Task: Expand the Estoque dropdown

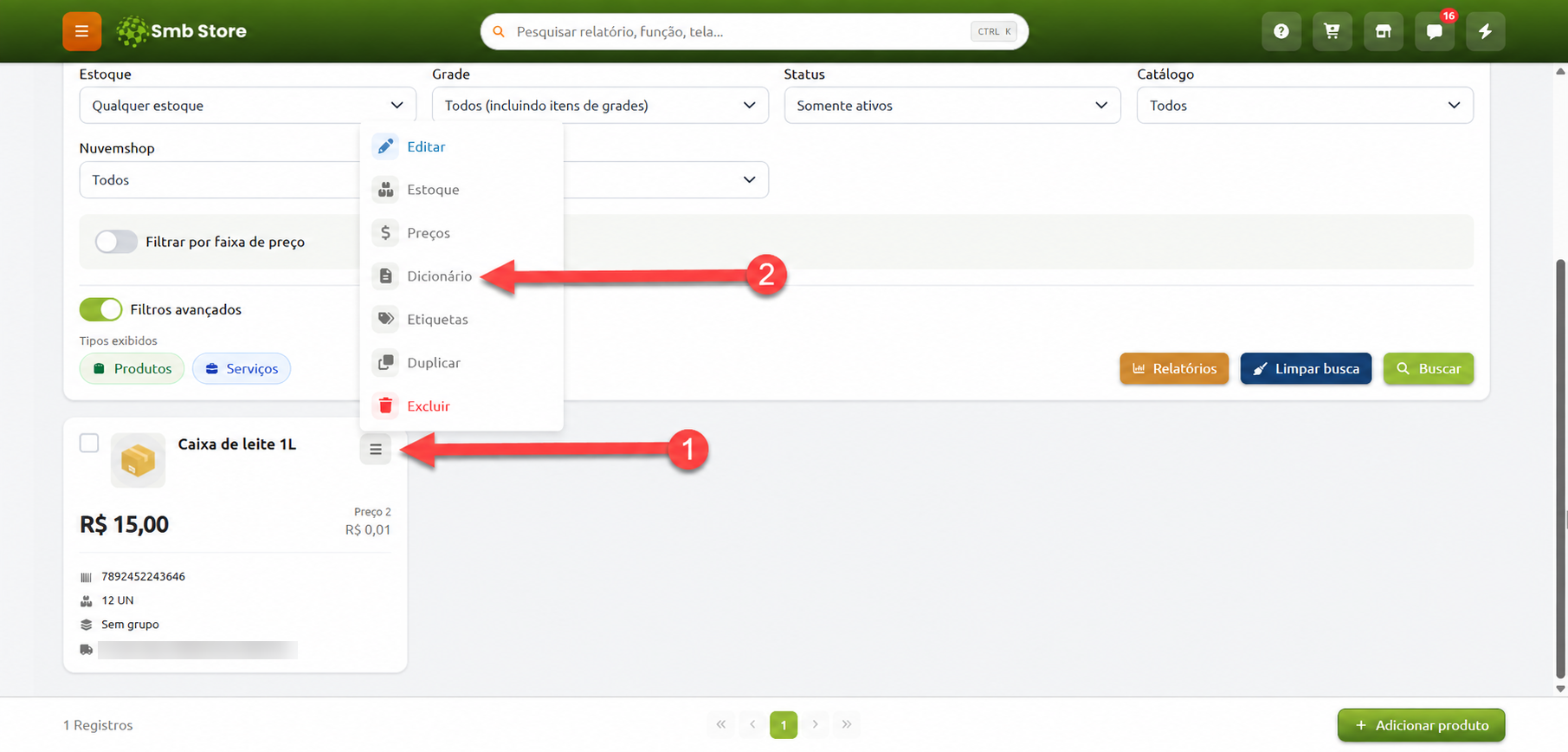Action: point(248,105)
